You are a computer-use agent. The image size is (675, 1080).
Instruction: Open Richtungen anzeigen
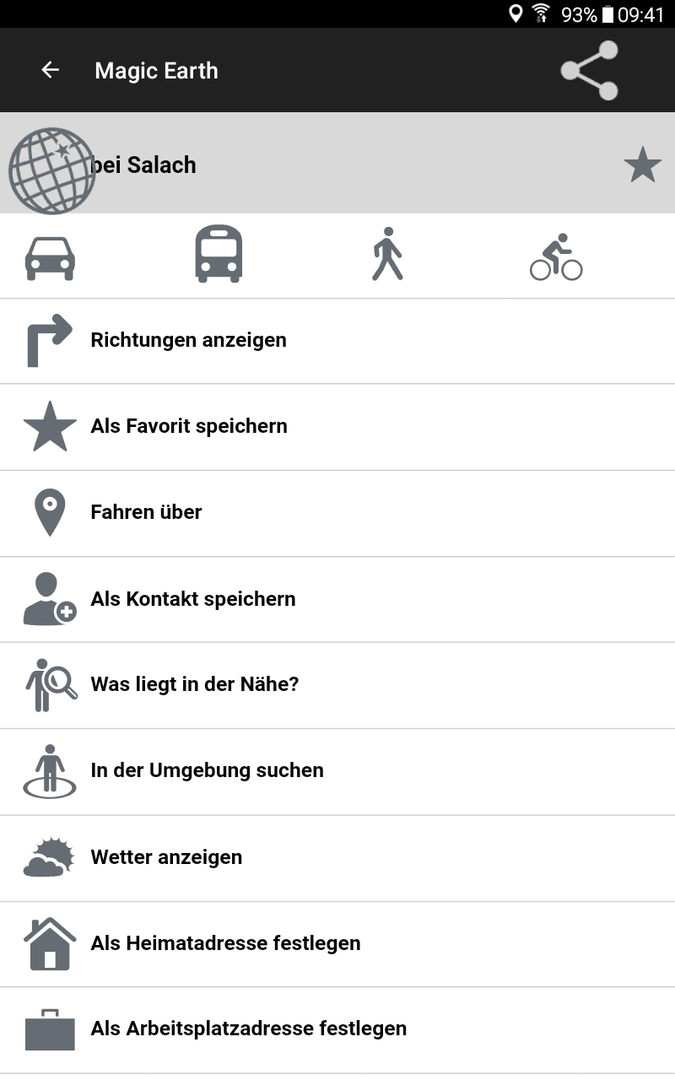pos(338,341)
